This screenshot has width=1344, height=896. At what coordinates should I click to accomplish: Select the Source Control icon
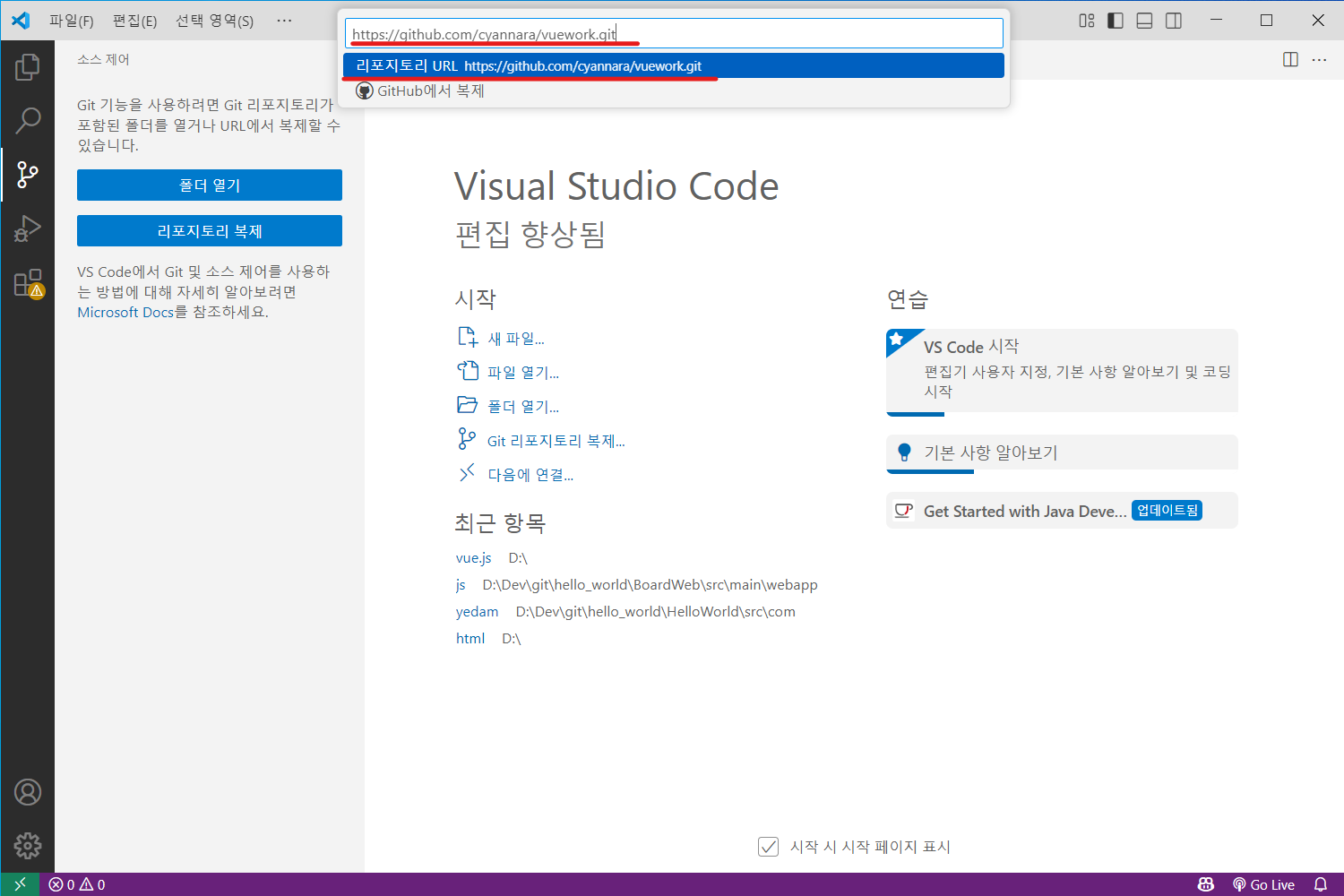(x=28, y=175)
